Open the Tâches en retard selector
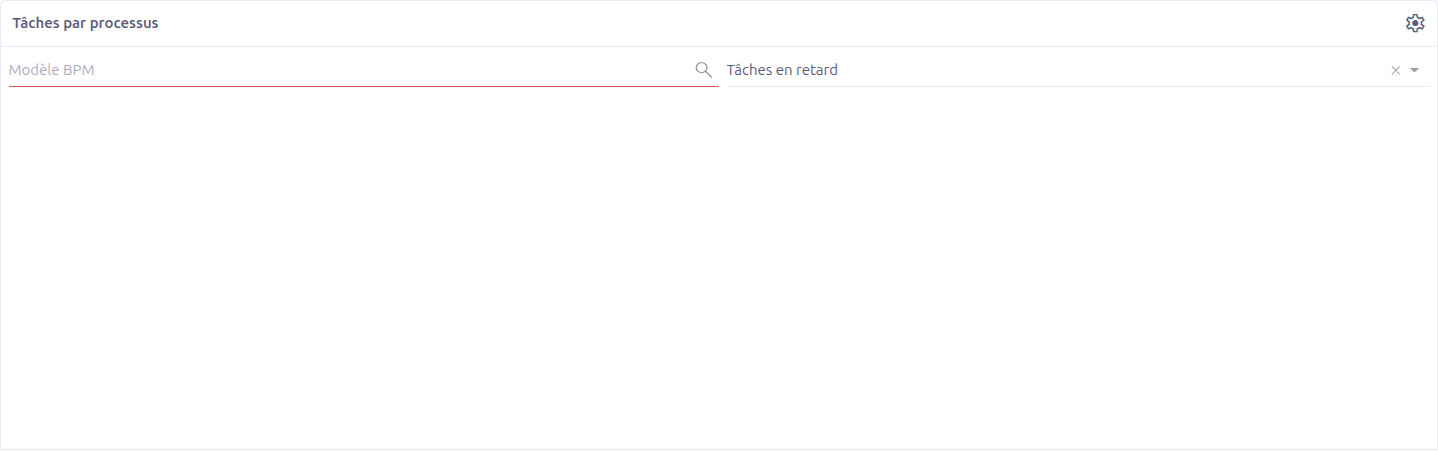Screen dimensions: 1438x451 point(1078,70)
